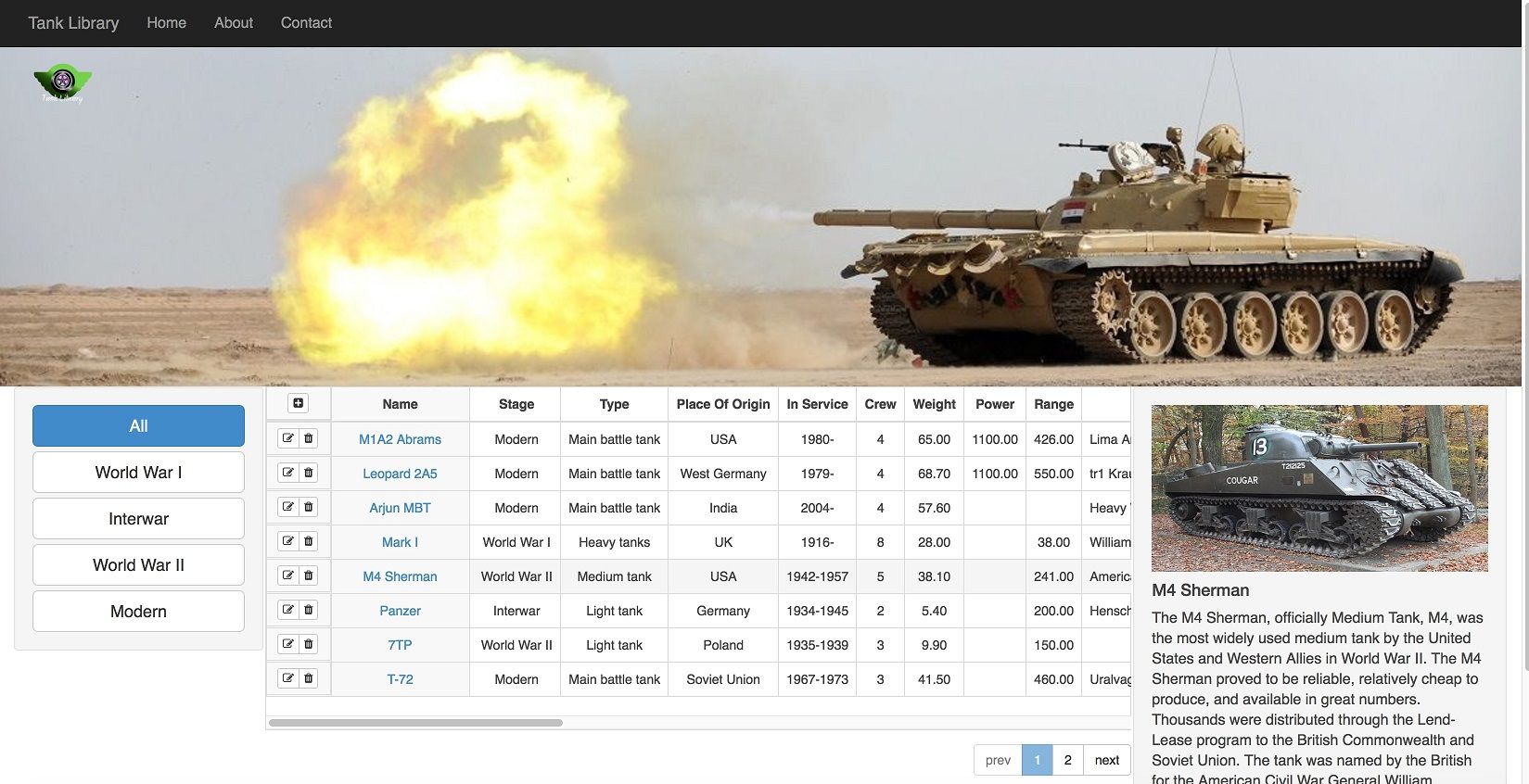This screenshot has width=1529, height=784.
Task: Trash the Mark I tank row
Action: 309,541
